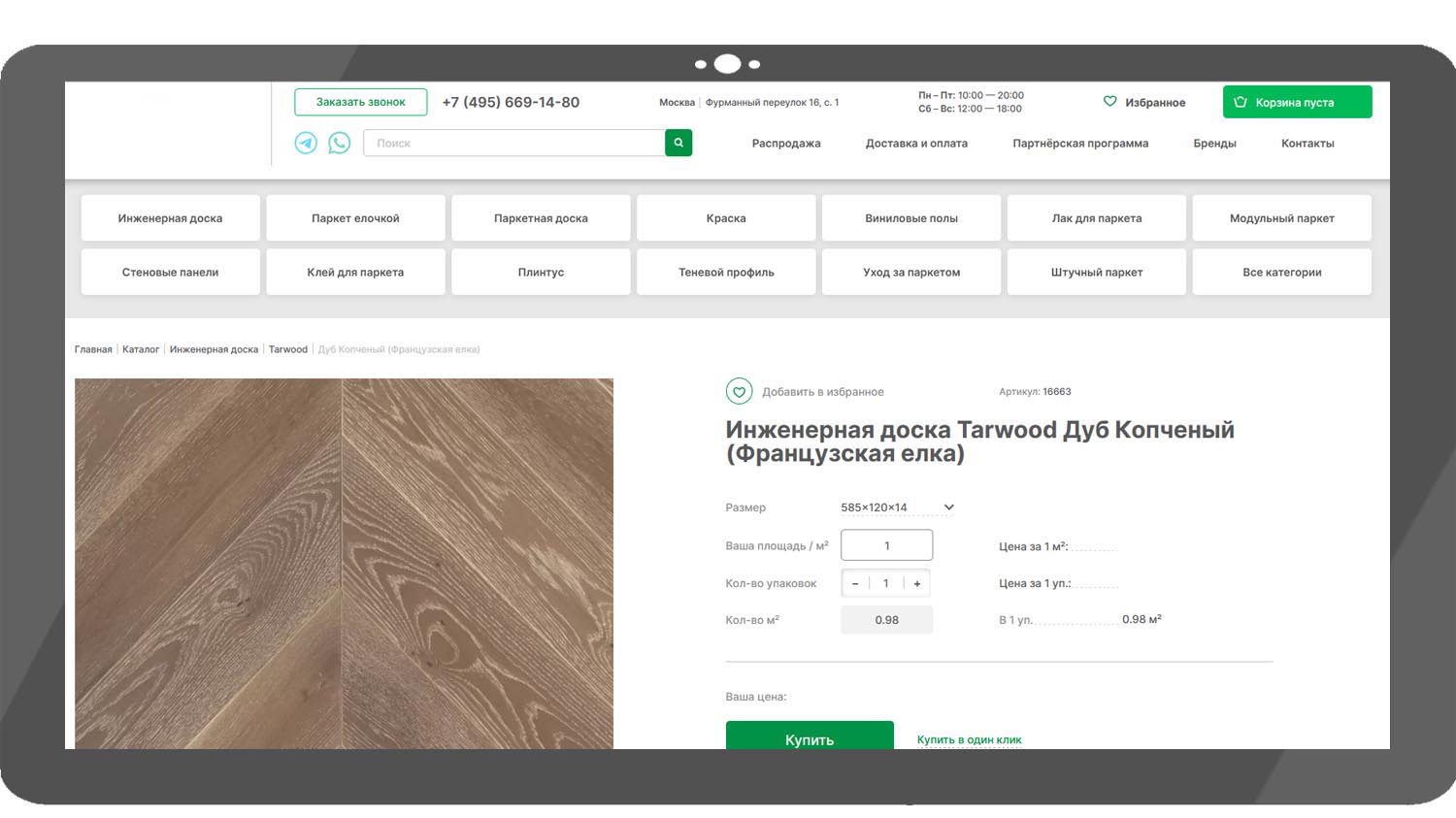The height and width of the screenshot is (818, 1456).
Task: Open the empty cart Корзина пуста
Action: [1297, 102]
